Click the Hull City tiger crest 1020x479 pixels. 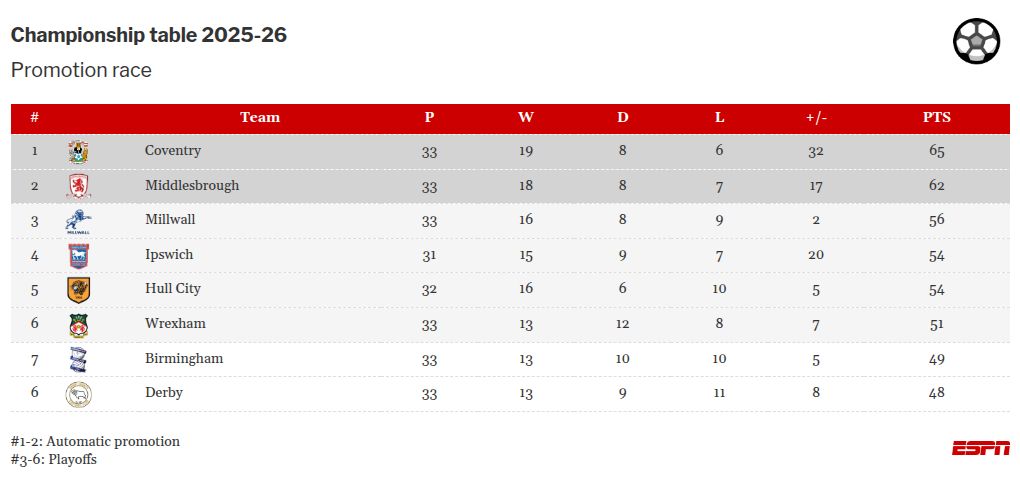point(78,290)
